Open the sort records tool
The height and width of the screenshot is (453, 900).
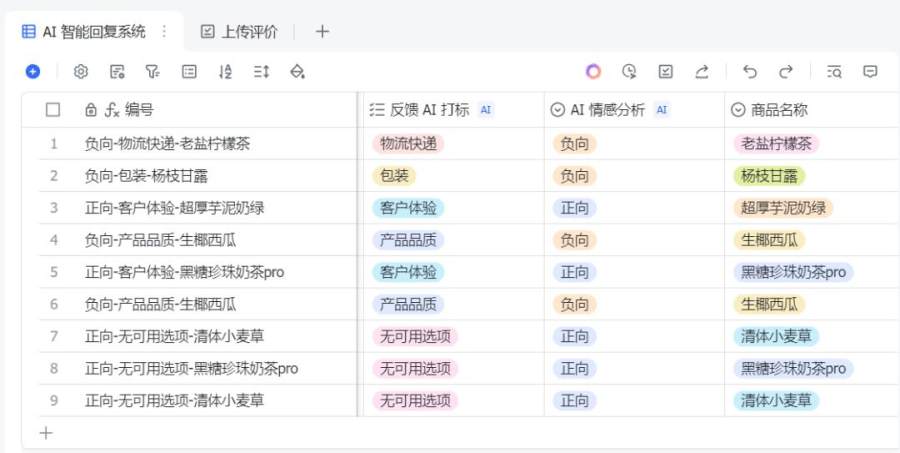pyautogui.click(x=225, y=71)
